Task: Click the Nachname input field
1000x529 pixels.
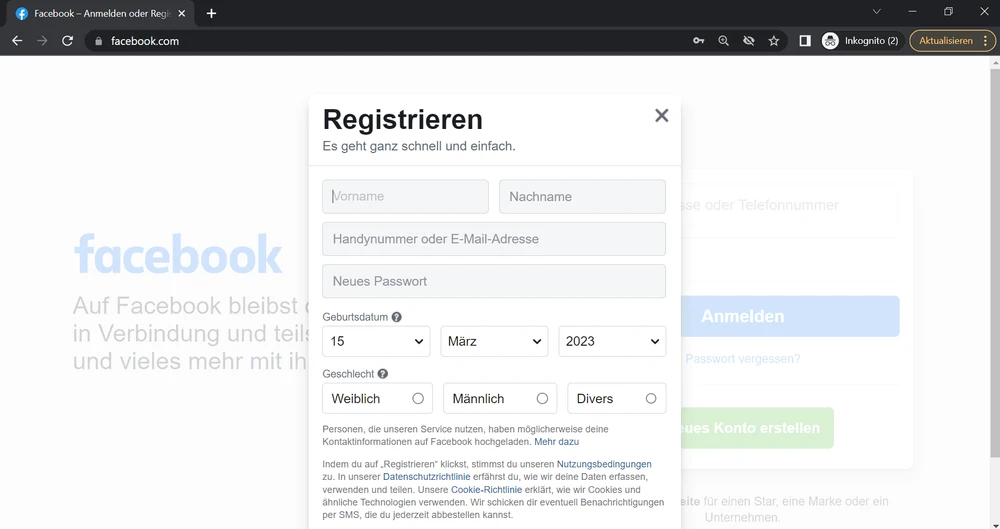Action: [x=582, y=197]
